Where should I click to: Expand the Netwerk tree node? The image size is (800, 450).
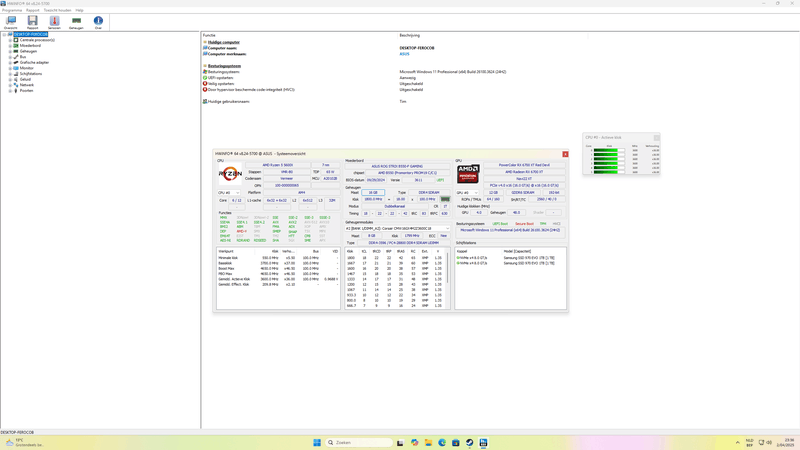[10, 85]
